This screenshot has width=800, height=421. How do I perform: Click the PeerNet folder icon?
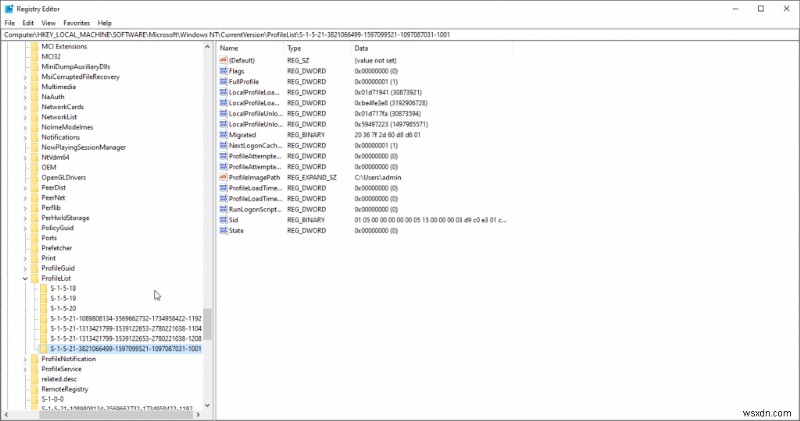click(35, 197)
